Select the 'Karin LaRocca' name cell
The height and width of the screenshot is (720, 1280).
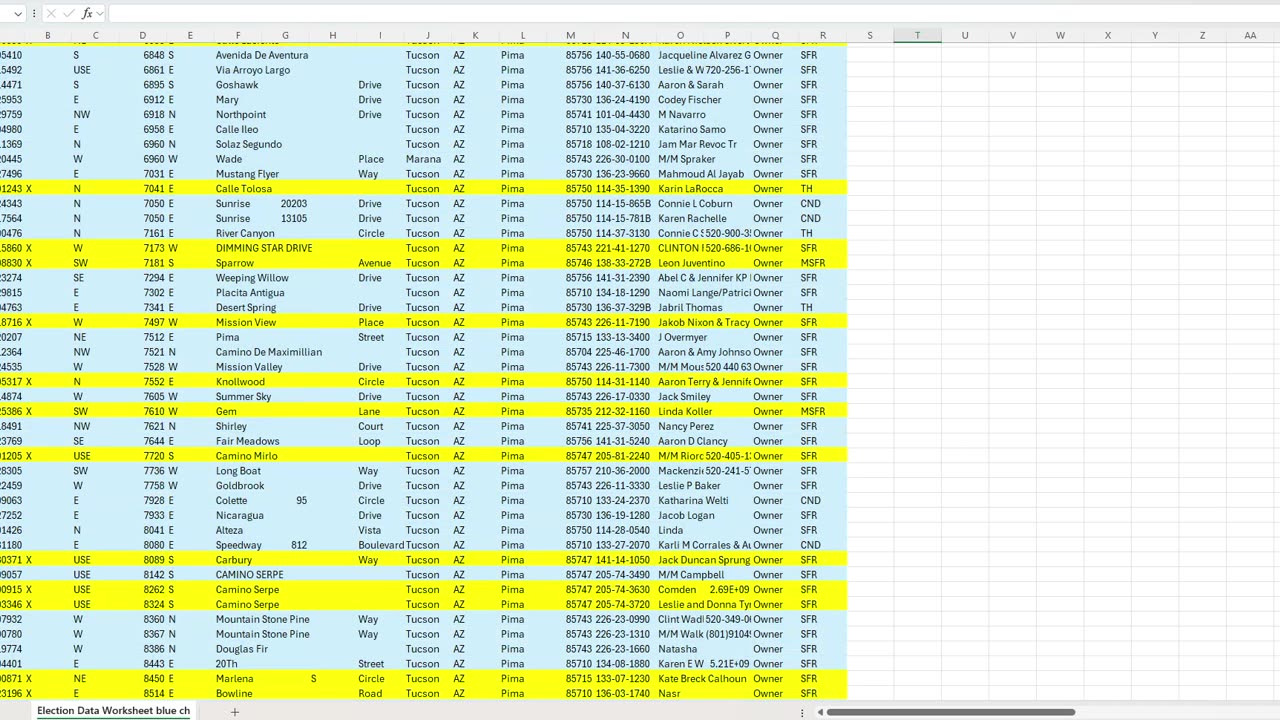[x=690, y=189]
